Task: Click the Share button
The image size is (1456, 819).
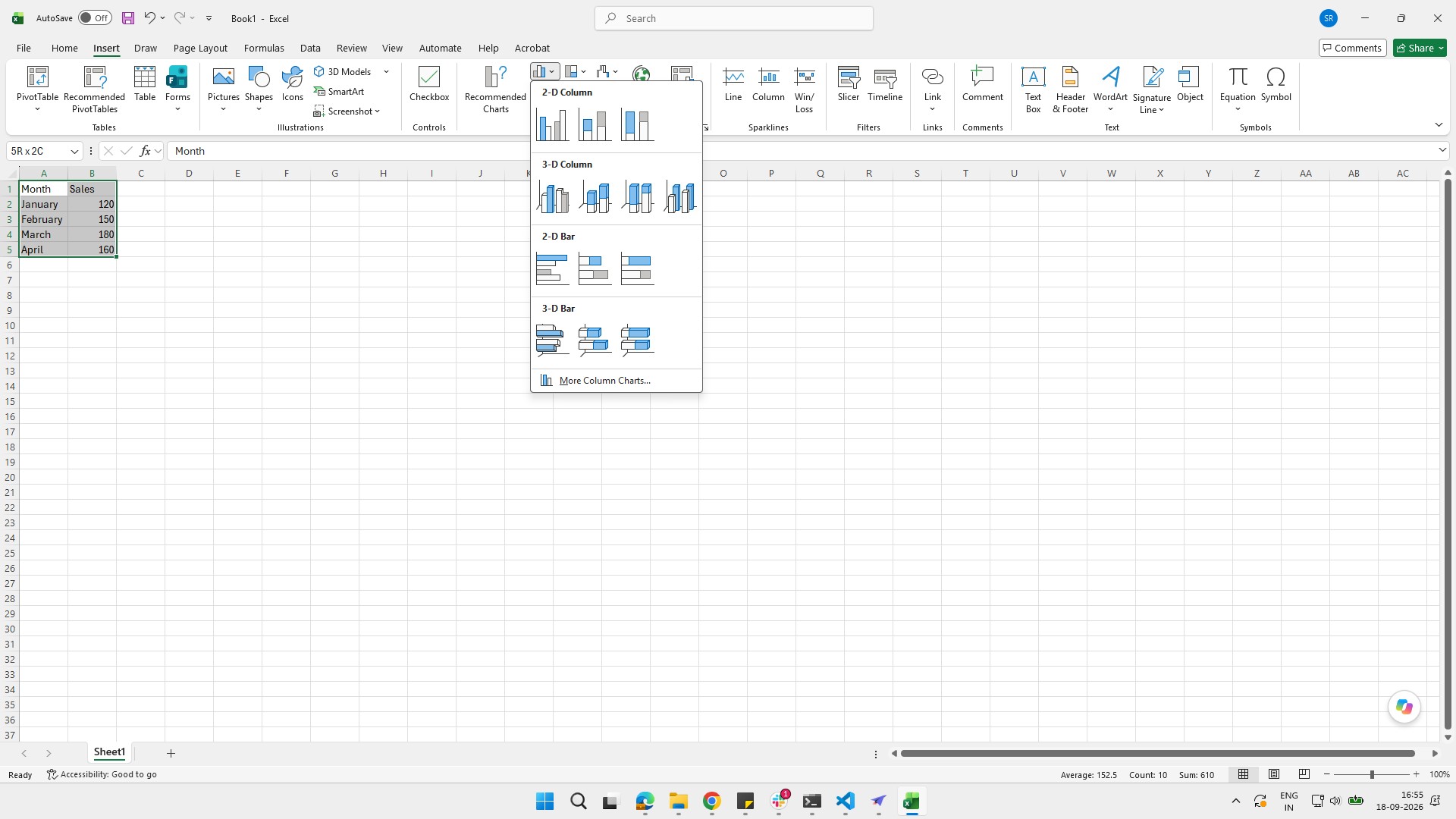Action: coord(1420,48)
